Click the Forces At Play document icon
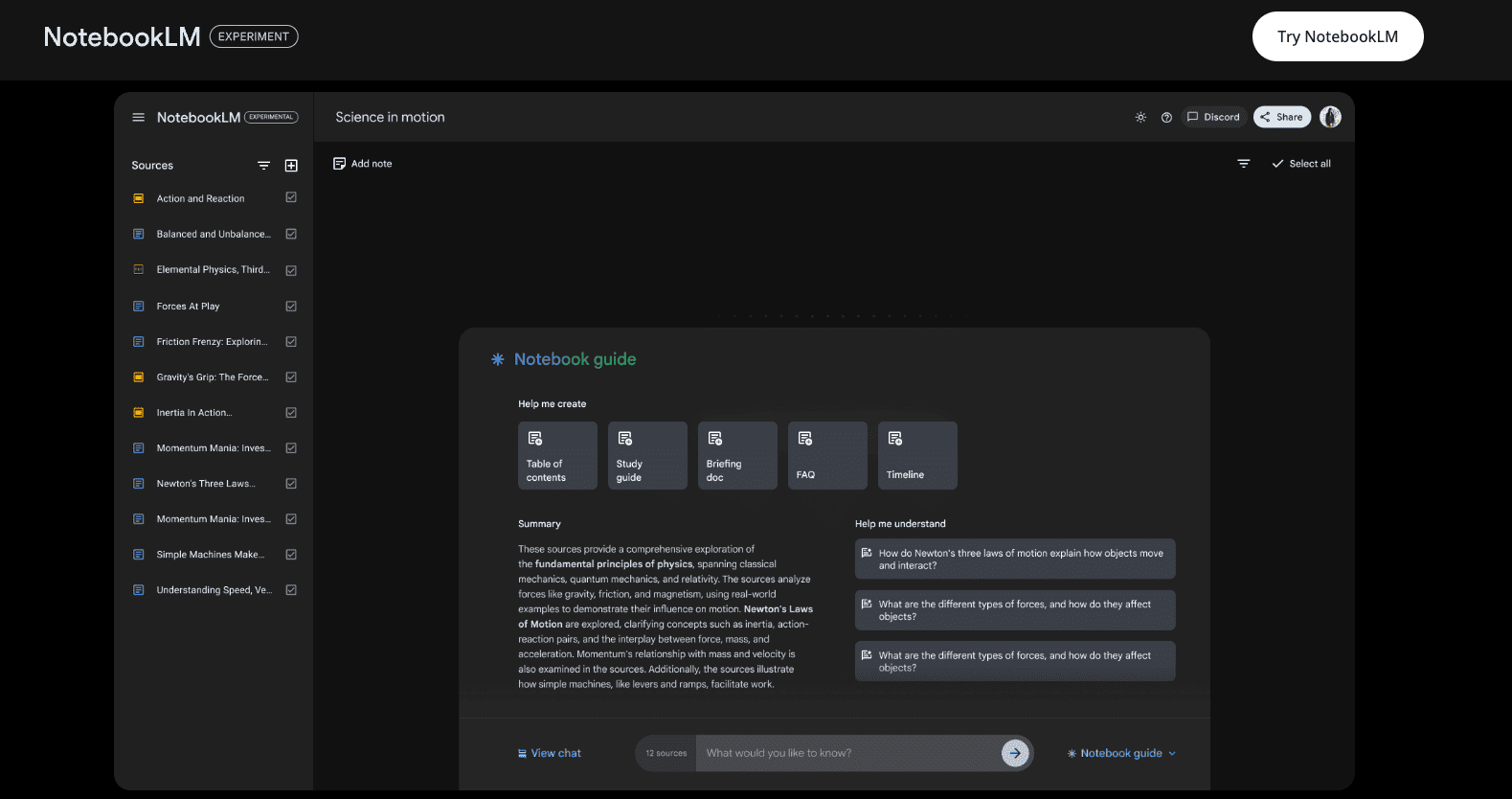The height and width of the screenshot is (799, 1512). 138,306
